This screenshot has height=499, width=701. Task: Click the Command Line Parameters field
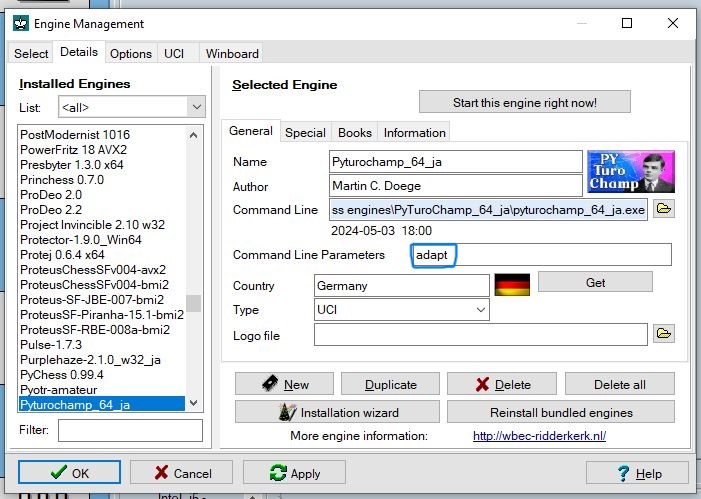(x=541, y=254)
